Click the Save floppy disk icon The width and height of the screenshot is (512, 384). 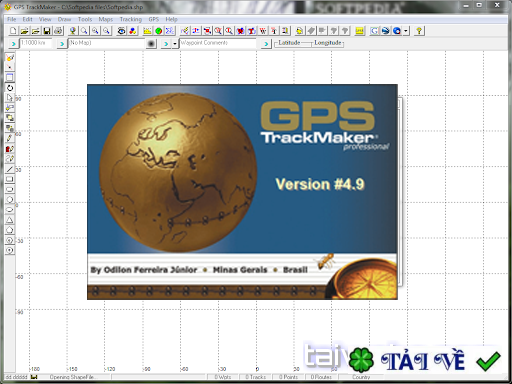tap(47, 31)
